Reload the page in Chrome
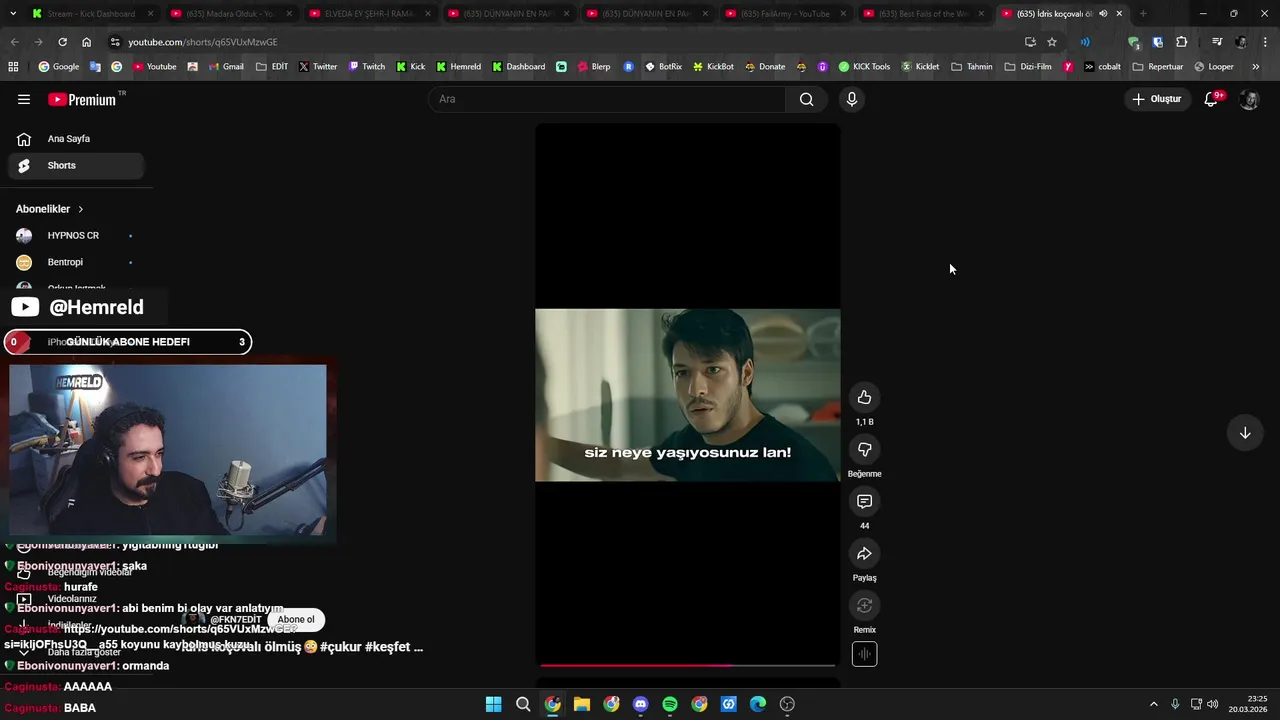 click(62, 42)
